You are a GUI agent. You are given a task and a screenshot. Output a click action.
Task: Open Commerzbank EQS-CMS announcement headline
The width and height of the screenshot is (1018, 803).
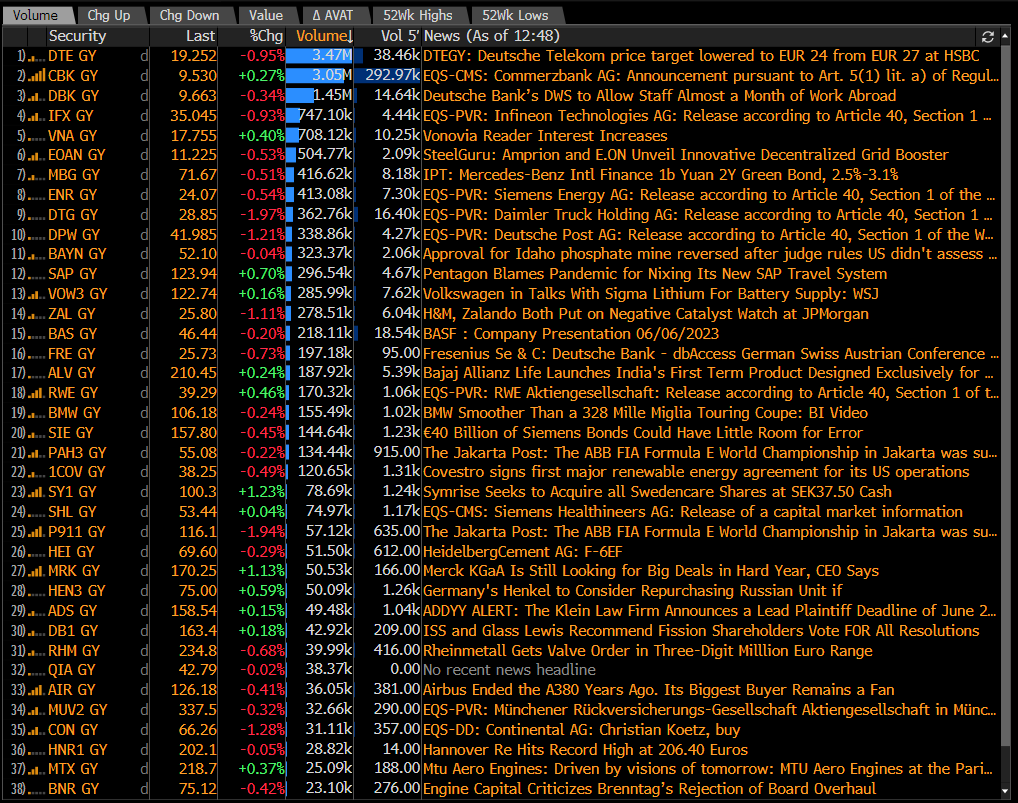pos(711,76)
